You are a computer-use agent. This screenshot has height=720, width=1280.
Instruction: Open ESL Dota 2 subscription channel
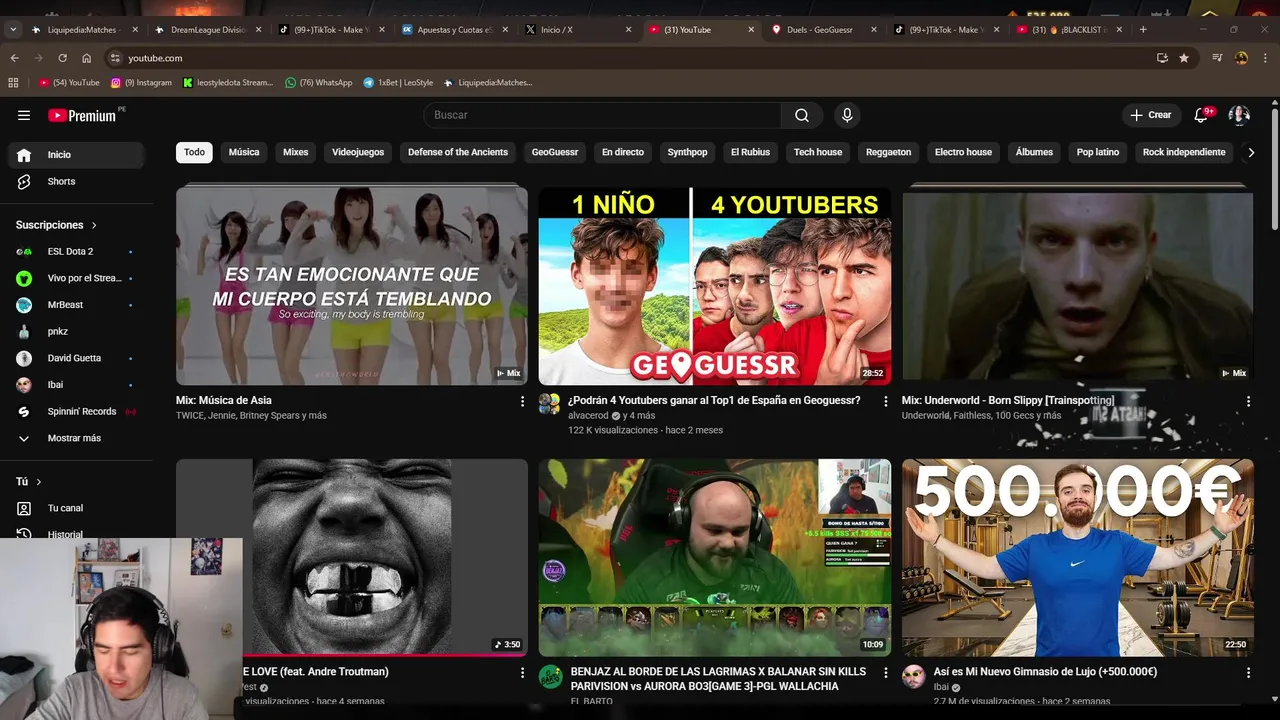77,252
